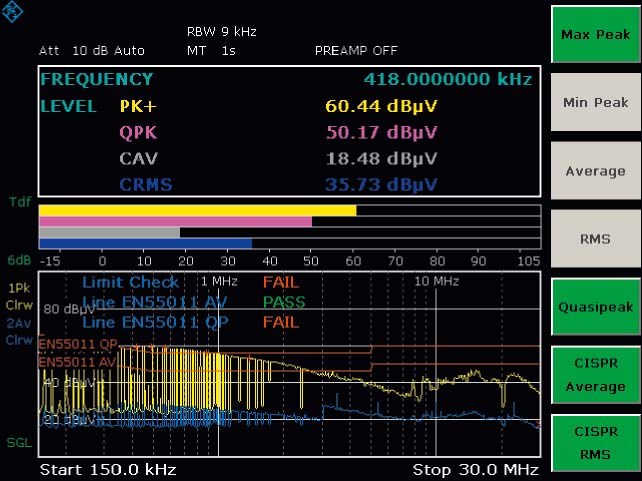Click the gray CAV bargraph bar
The height and width of the screenshot is (481, 642).
click(109, 233)
